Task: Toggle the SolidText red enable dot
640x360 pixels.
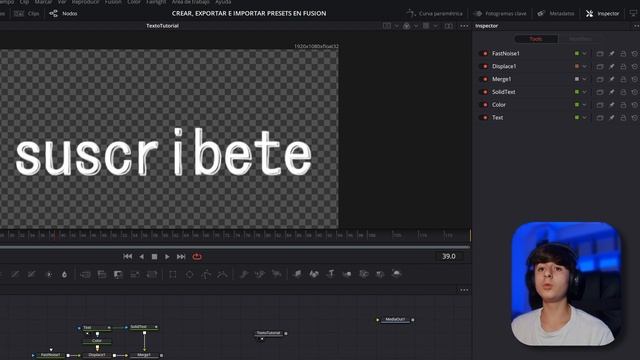Action: pyautogui.click(x=485, y=92)
